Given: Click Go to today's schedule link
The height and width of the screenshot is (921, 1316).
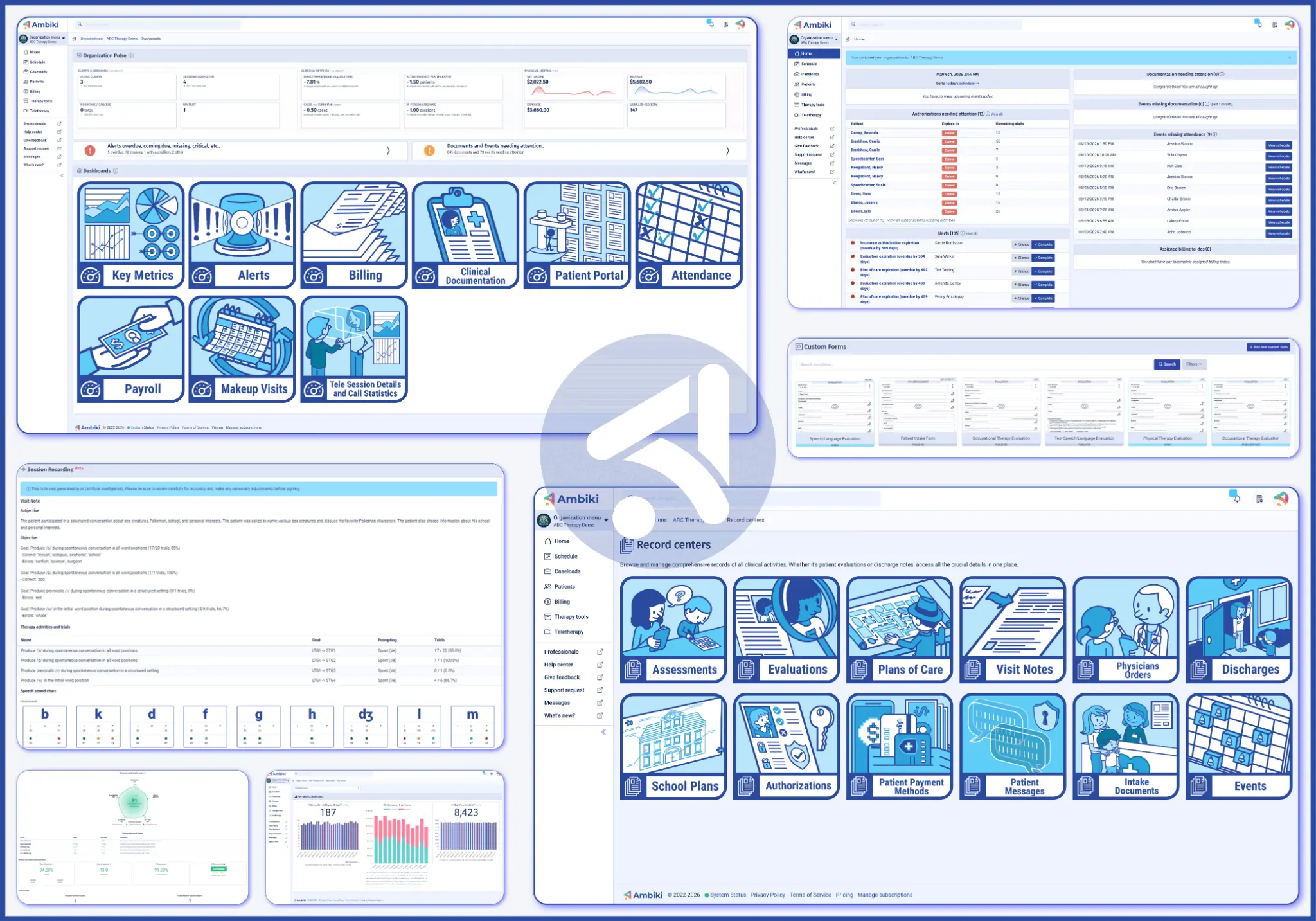Looking at the screenshot, I should tap(957, 84).
